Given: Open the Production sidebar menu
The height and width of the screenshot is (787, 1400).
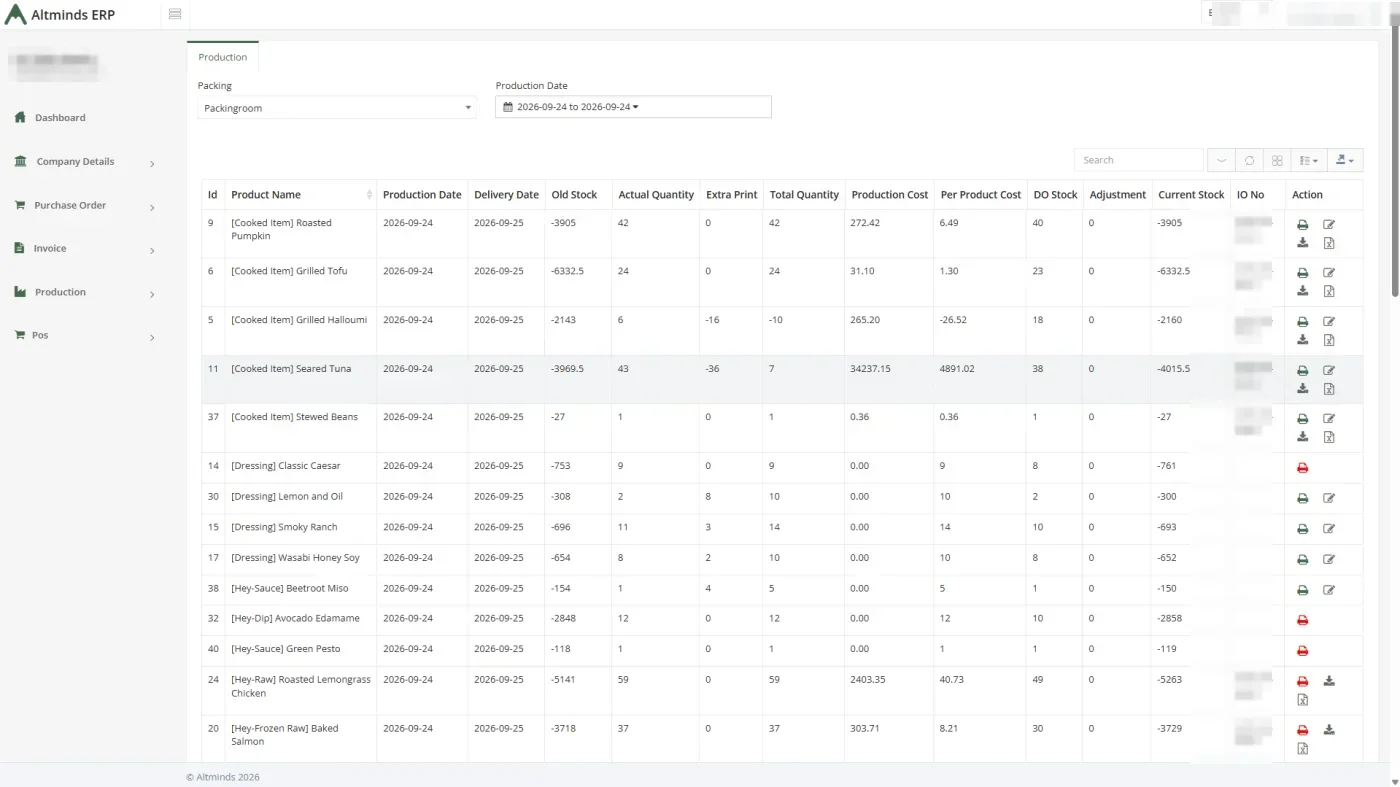Looking at the screenshot, I should (85, 293).
